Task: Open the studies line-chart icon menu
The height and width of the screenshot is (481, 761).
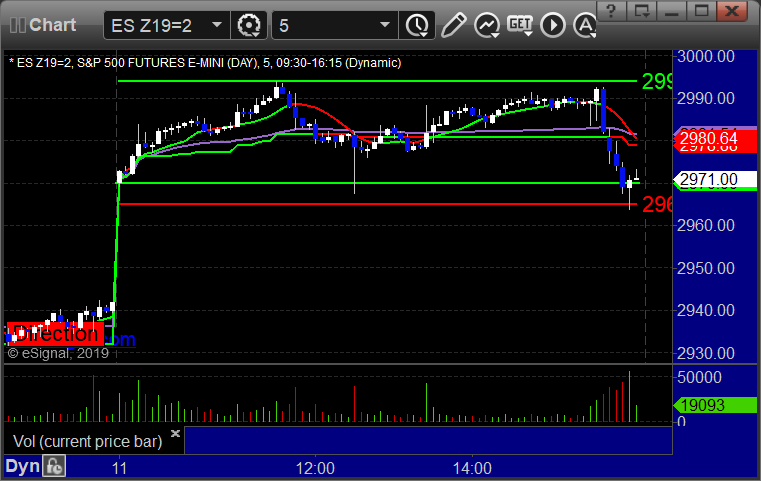Action: tap(487, 25)
